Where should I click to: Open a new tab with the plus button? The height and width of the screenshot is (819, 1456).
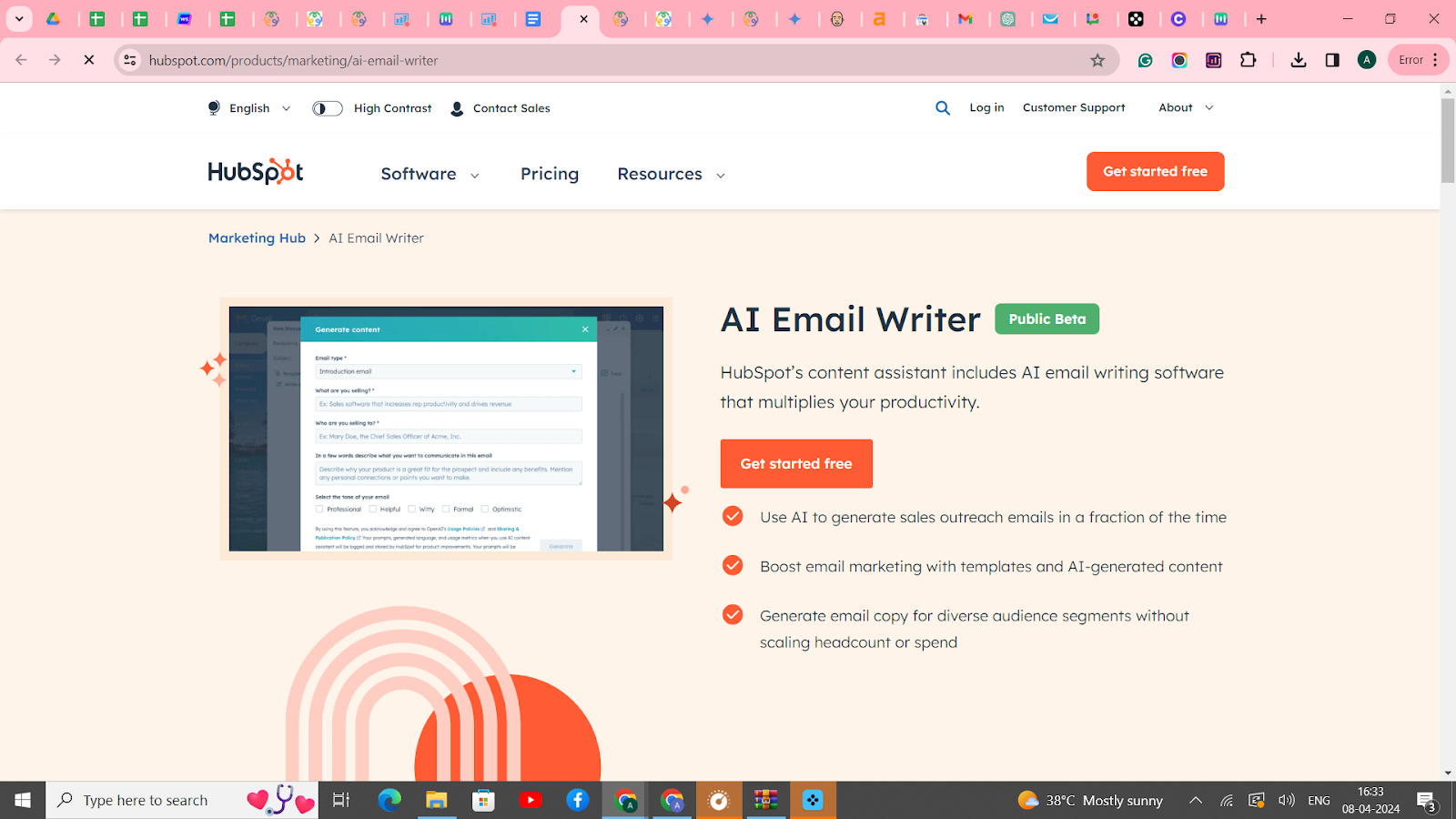pyautogui.click(x=1261, y=19)
